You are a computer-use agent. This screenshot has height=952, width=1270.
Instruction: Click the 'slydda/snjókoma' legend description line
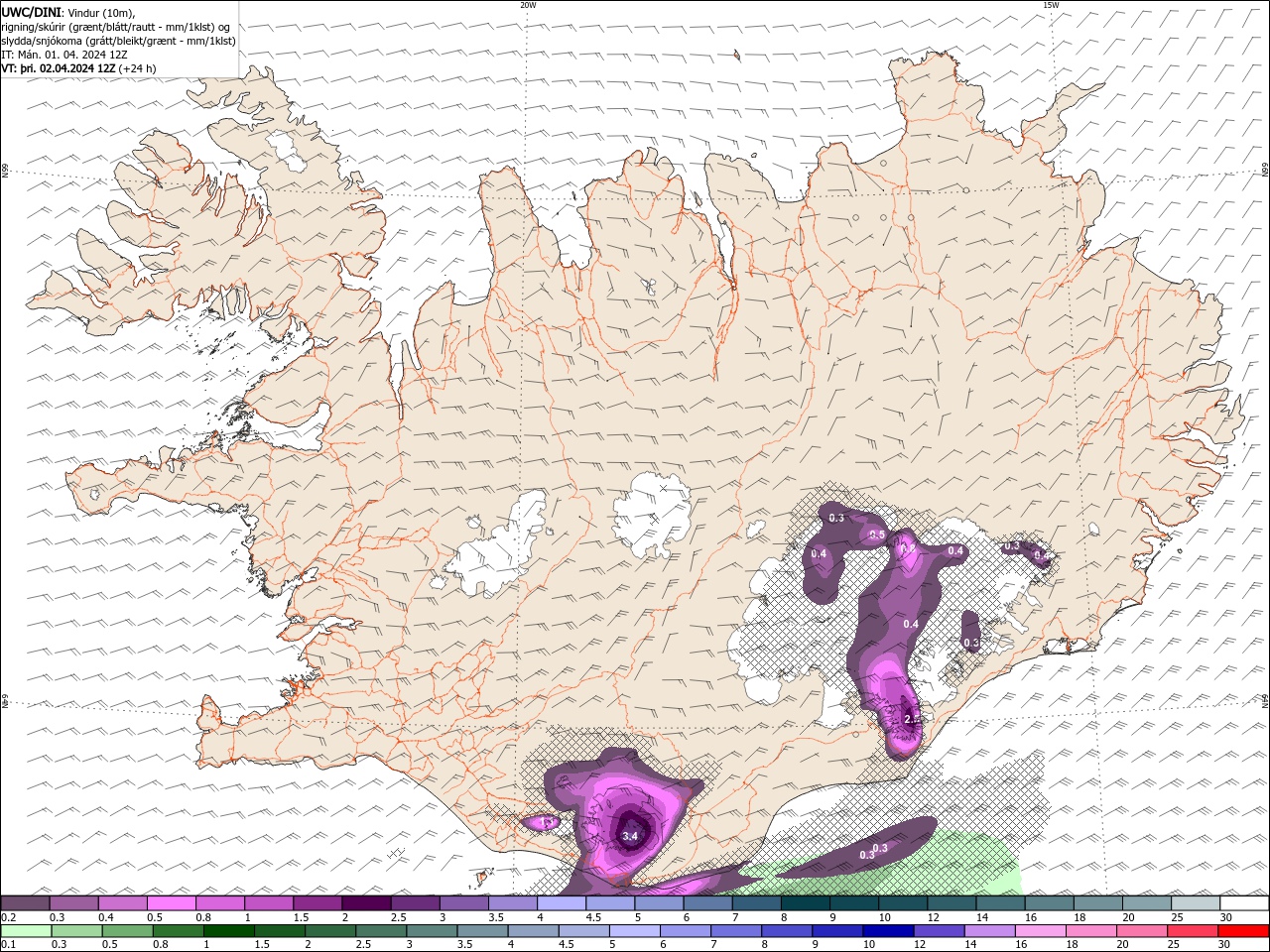coord(118,41)
